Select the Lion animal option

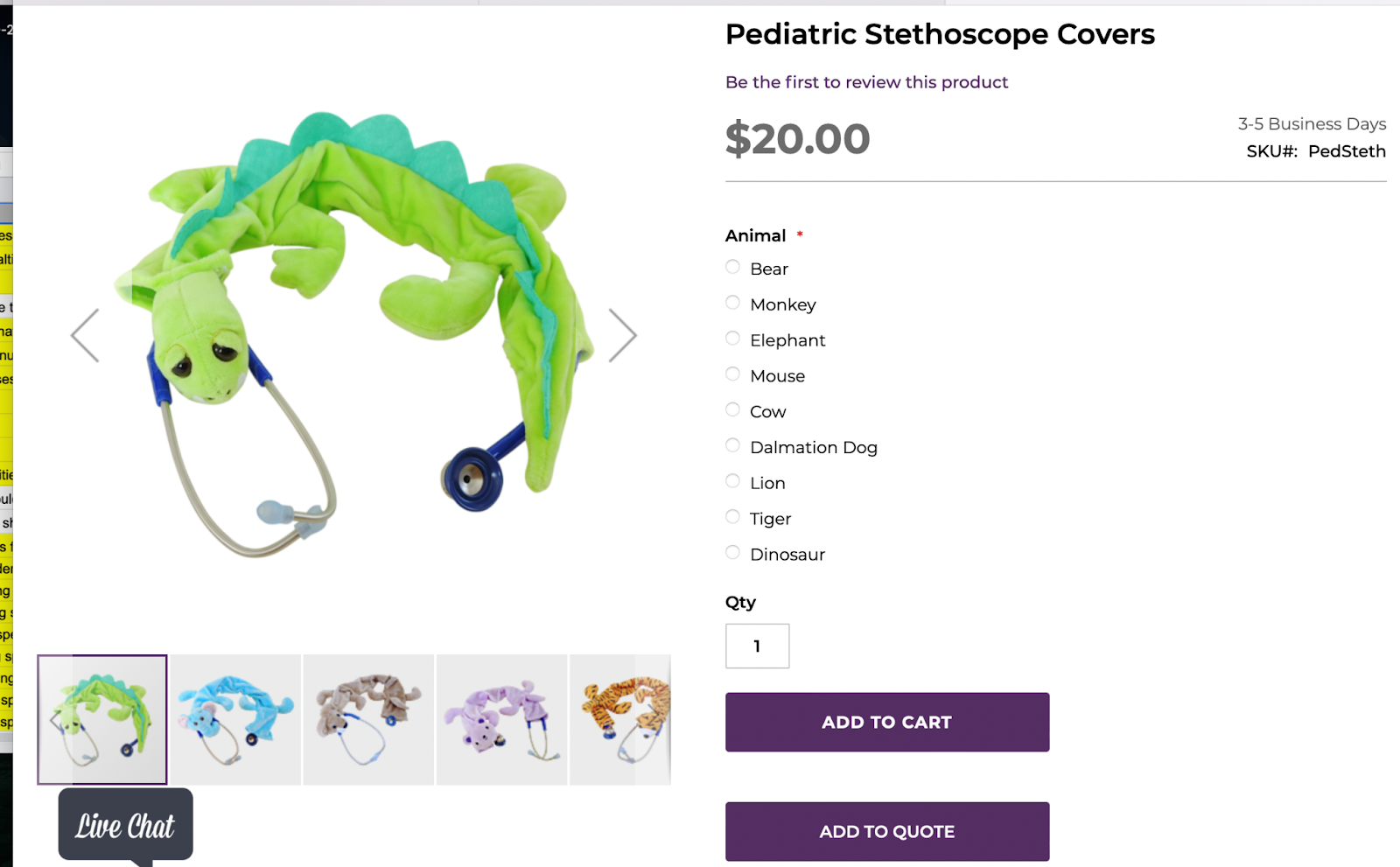[731, 480]
